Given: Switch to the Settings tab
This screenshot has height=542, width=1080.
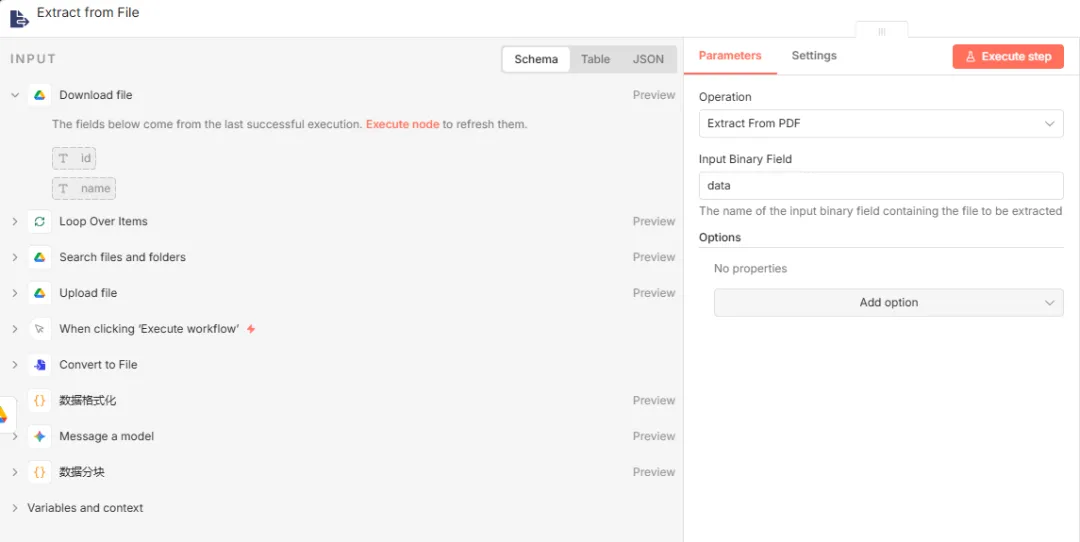Looking at the screenshot, I should coord(814,56).
